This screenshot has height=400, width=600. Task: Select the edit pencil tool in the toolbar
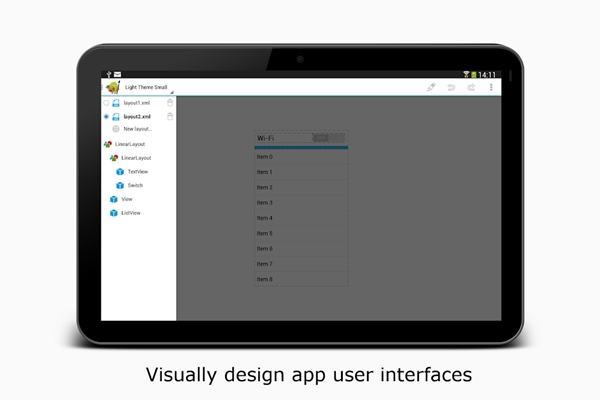(x=431, y=88)
